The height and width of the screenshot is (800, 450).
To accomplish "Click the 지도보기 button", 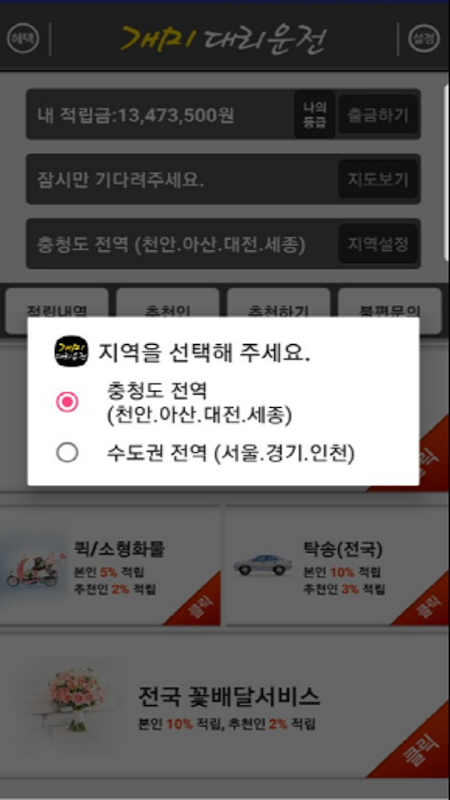I will (378, 180).
